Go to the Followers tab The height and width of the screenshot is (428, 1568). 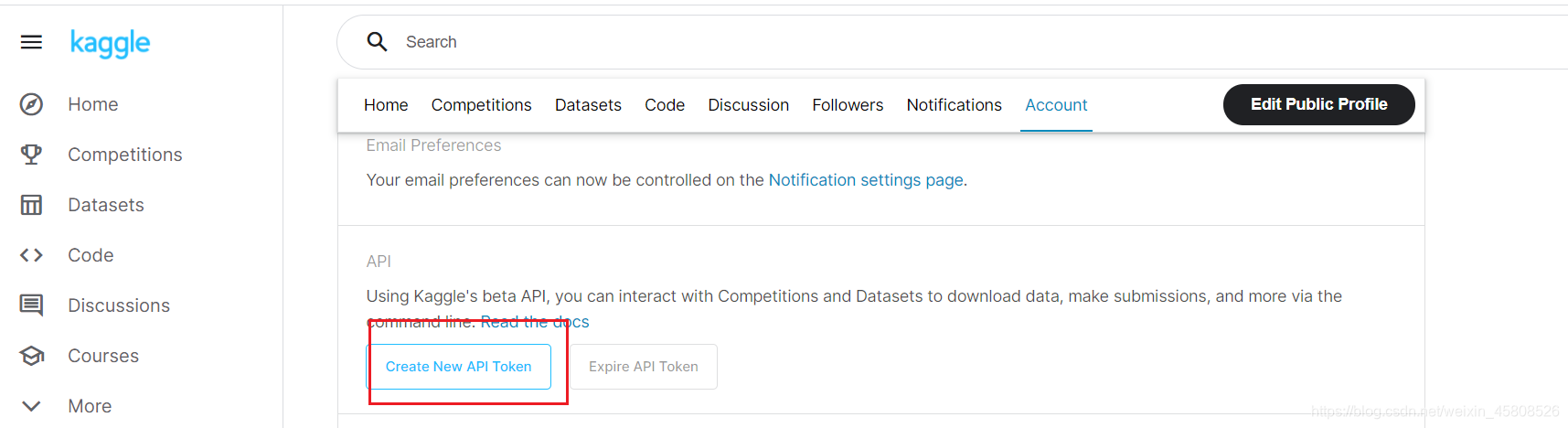[848, 105]
